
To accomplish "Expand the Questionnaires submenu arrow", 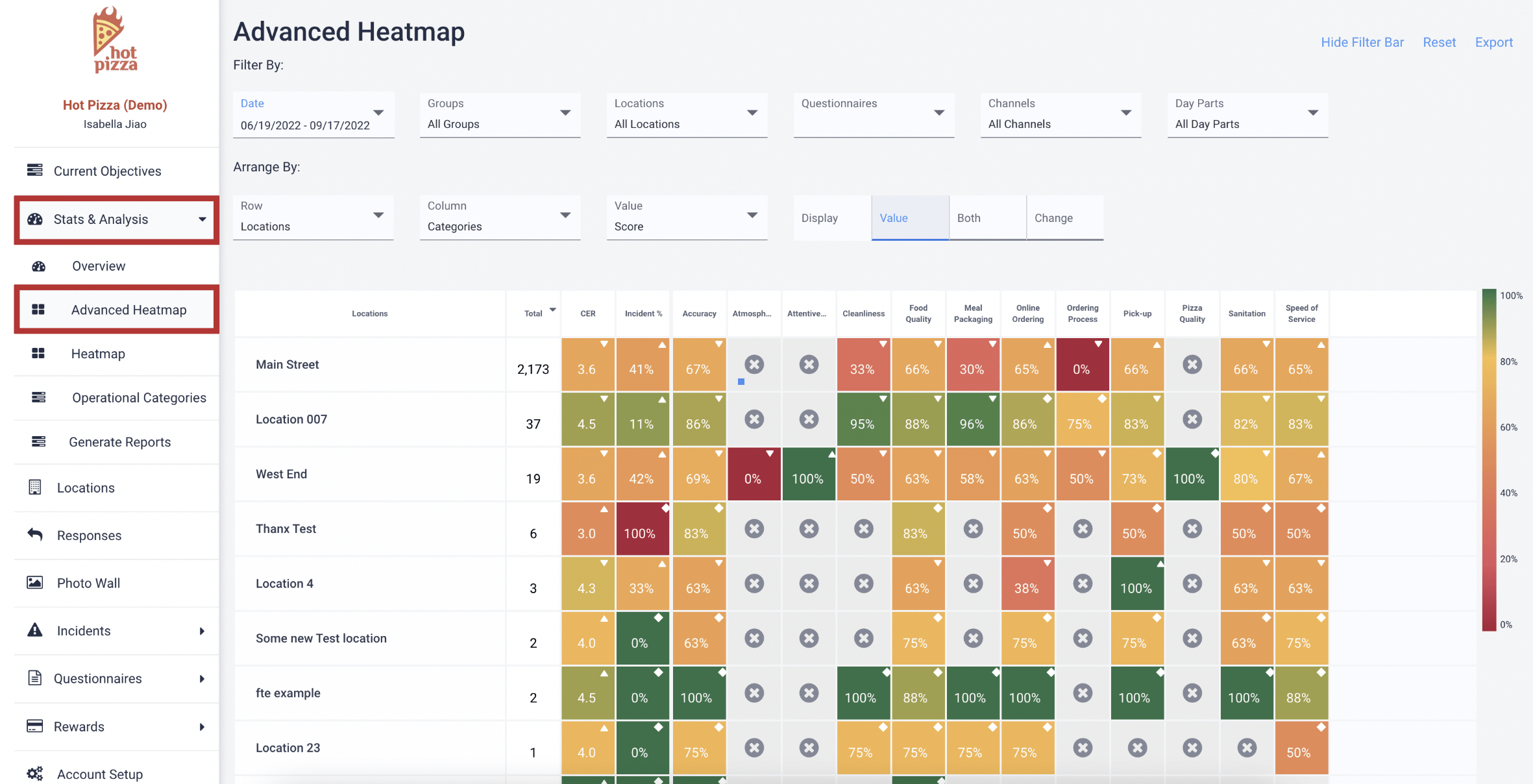I will pyautogui.click(x=202, y=679).
